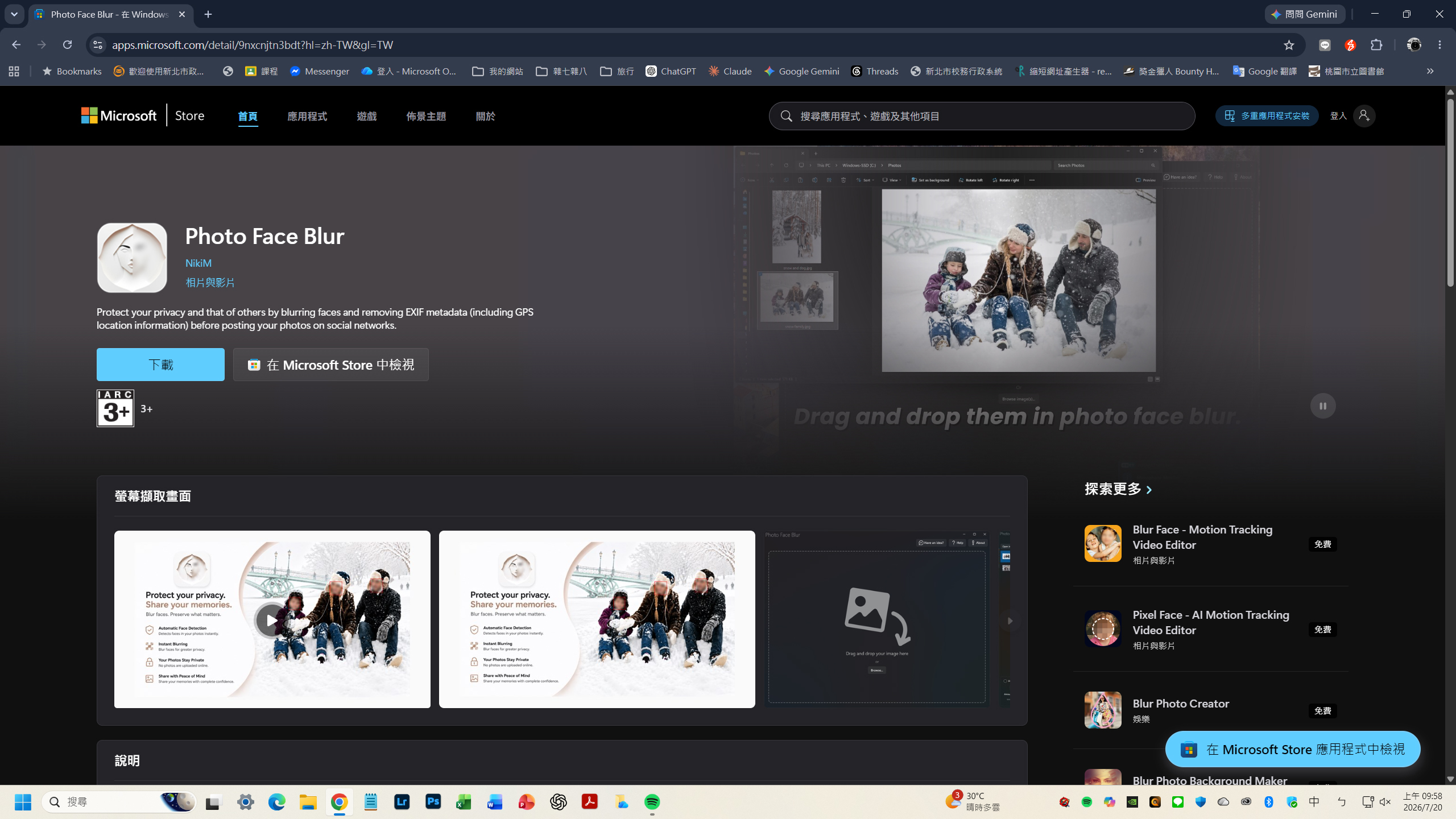Switch to the 應用程式 tab
Screen dimensions: 1456x819
307,116
